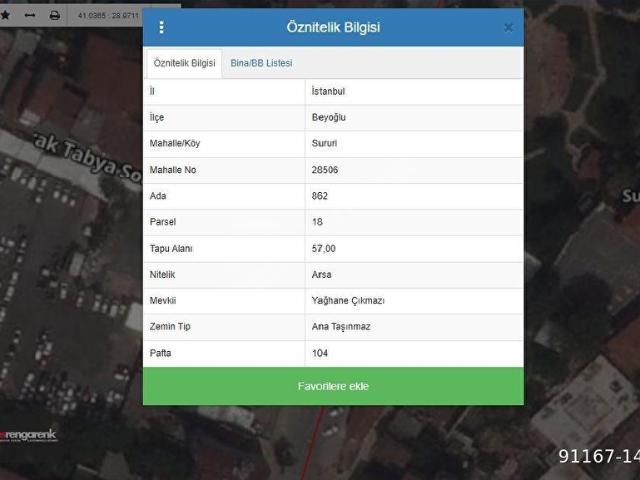Click the Pafta row label
Screen dimensions: 640x480
160,353
